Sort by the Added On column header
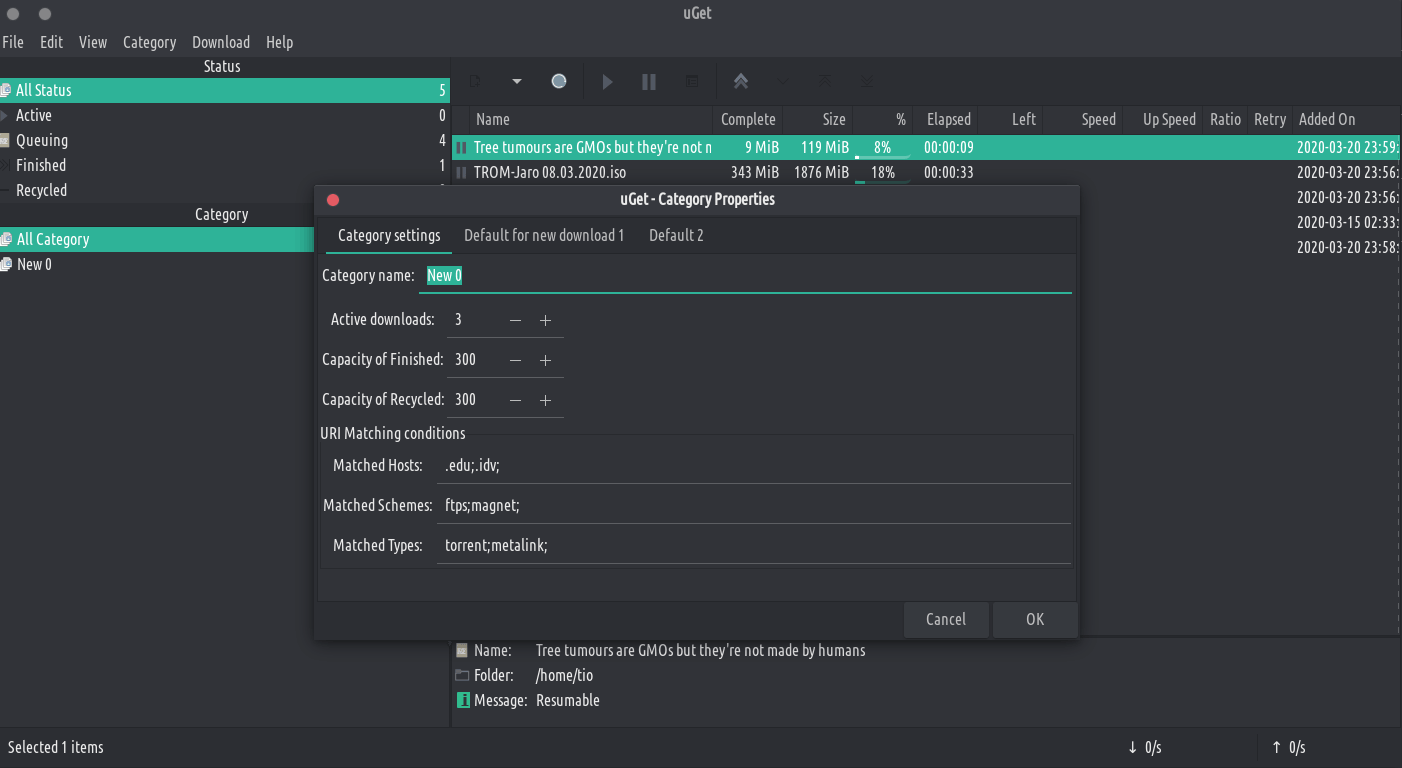This screenshot has width=1402, height=768. pos(1346,119)
